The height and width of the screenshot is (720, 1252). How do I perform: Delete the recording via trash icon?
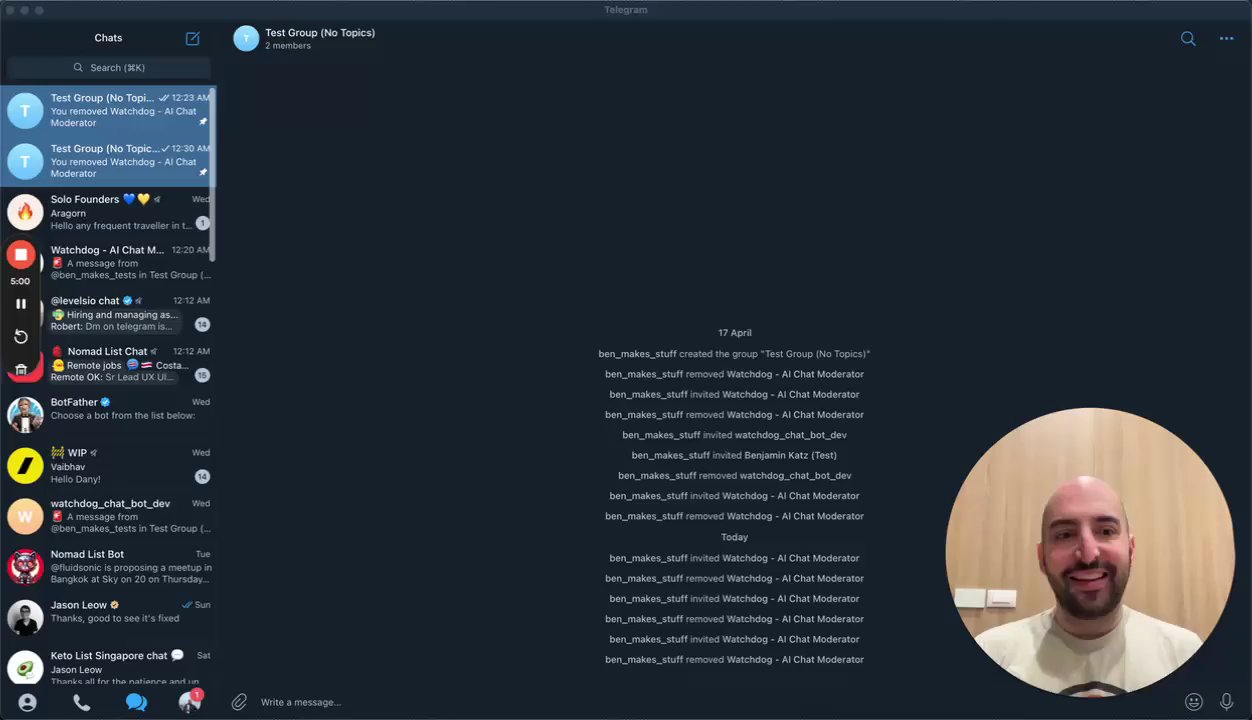(21, 370)
